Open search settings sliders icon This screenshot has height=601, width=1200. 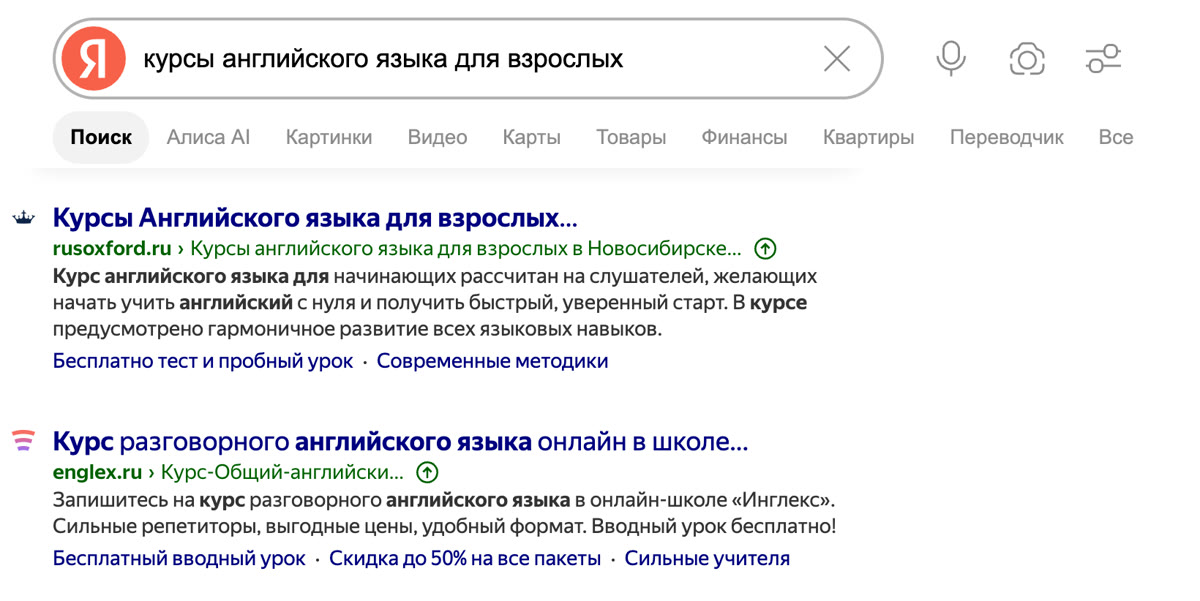pos(1104,59)
